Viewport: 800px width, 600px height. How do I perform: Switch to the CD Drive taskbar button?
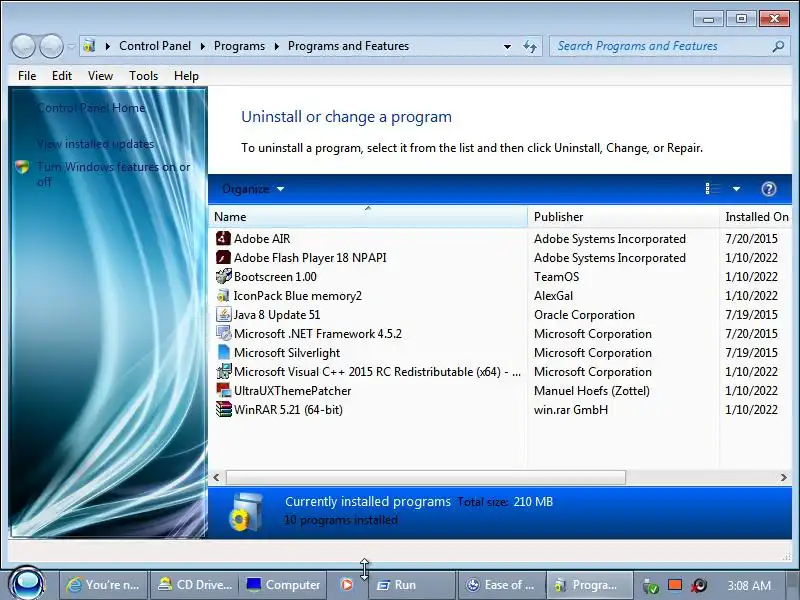[x=194, y=585]
